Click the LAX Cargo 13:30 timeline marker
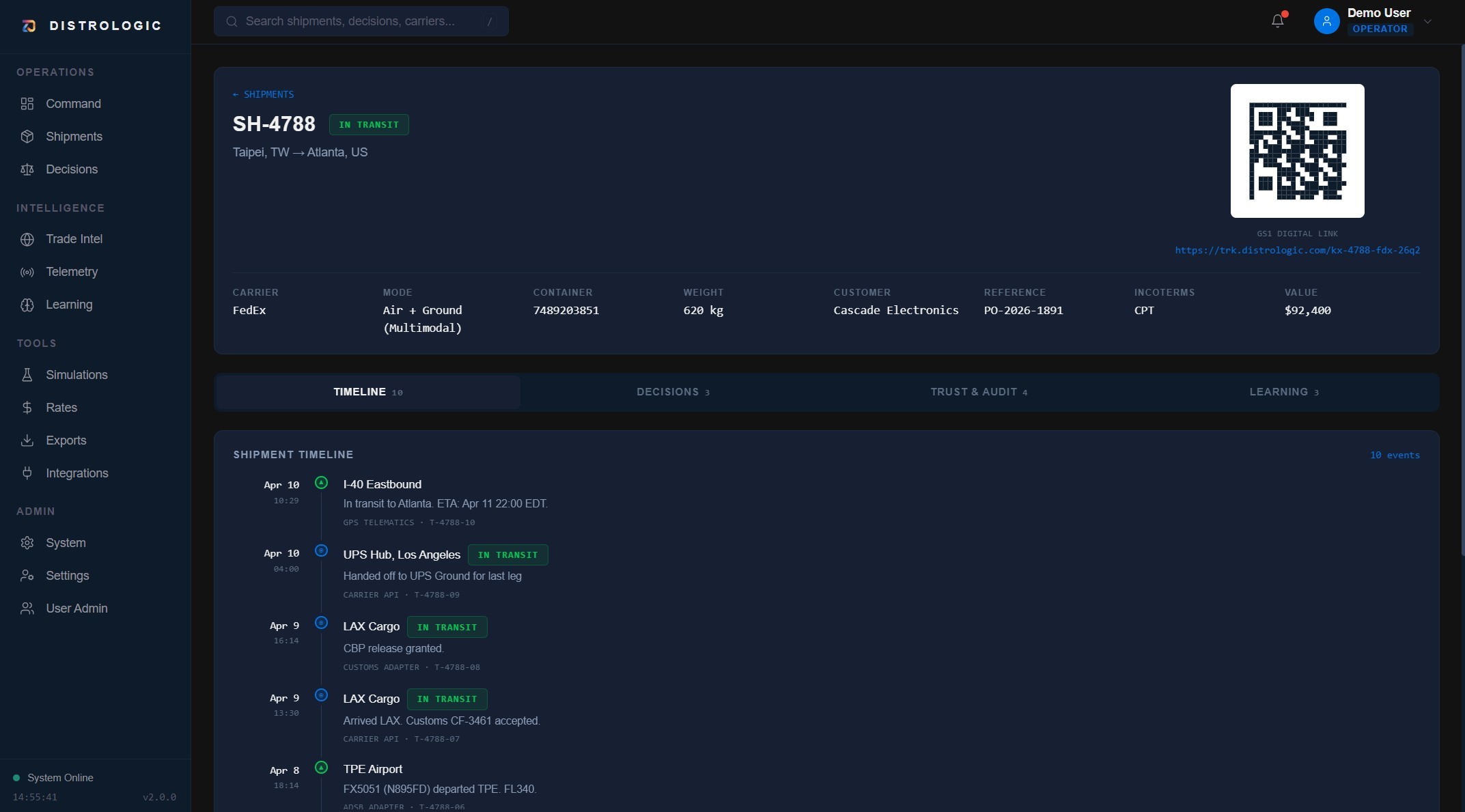 (321, 695)
